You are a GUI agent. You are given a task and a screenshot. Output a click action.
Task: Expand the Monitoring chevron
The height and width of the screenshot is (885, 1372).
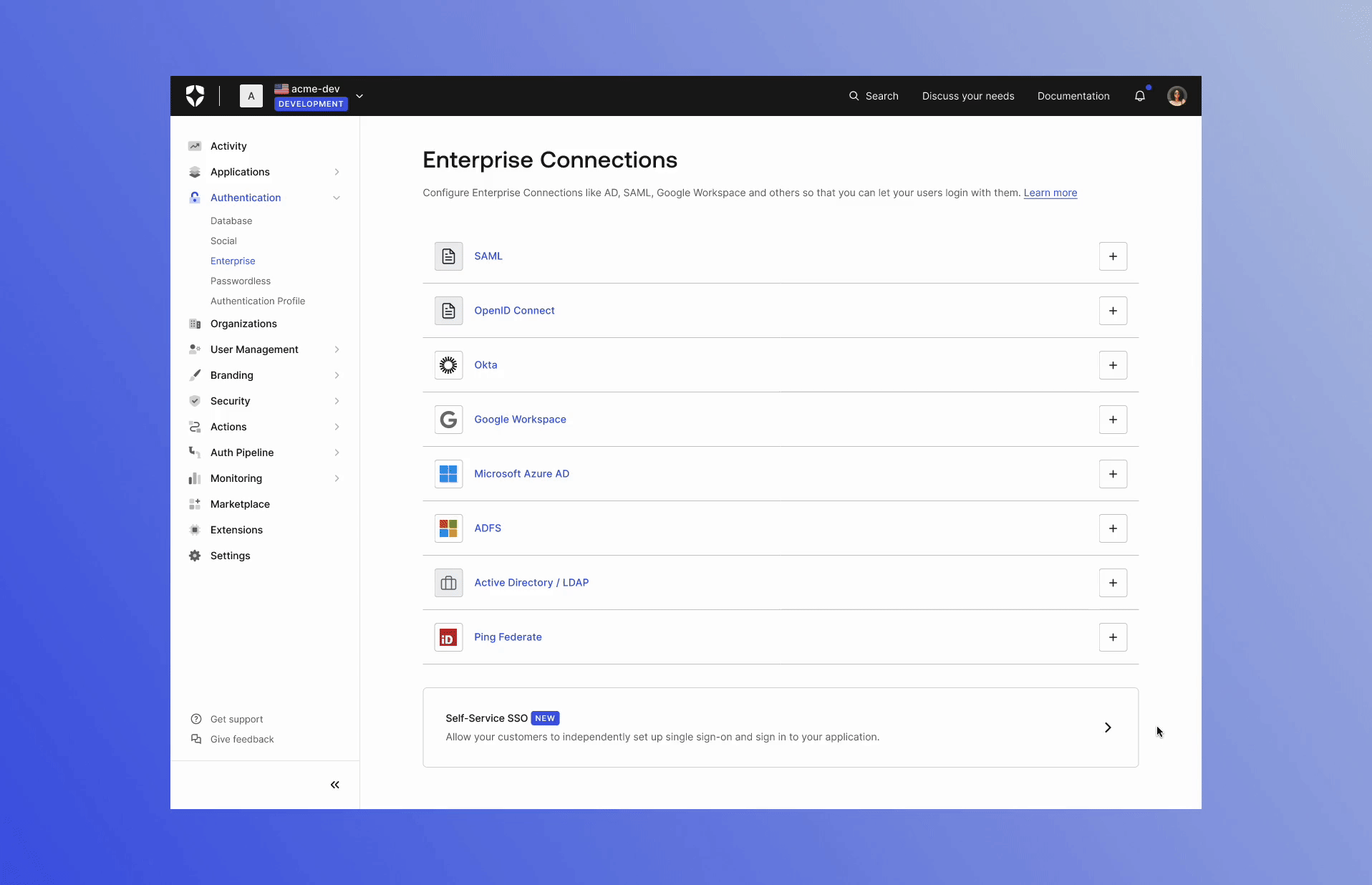[337, 478]
